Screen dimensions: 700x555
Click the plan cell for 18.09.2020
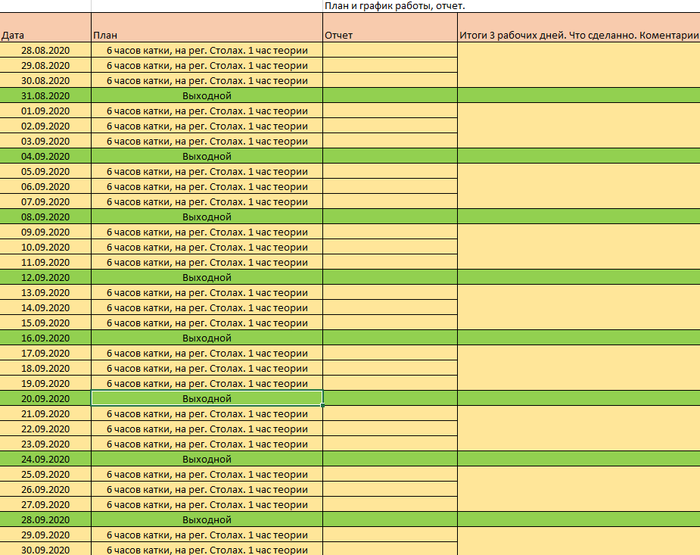[x=207, y=369]
